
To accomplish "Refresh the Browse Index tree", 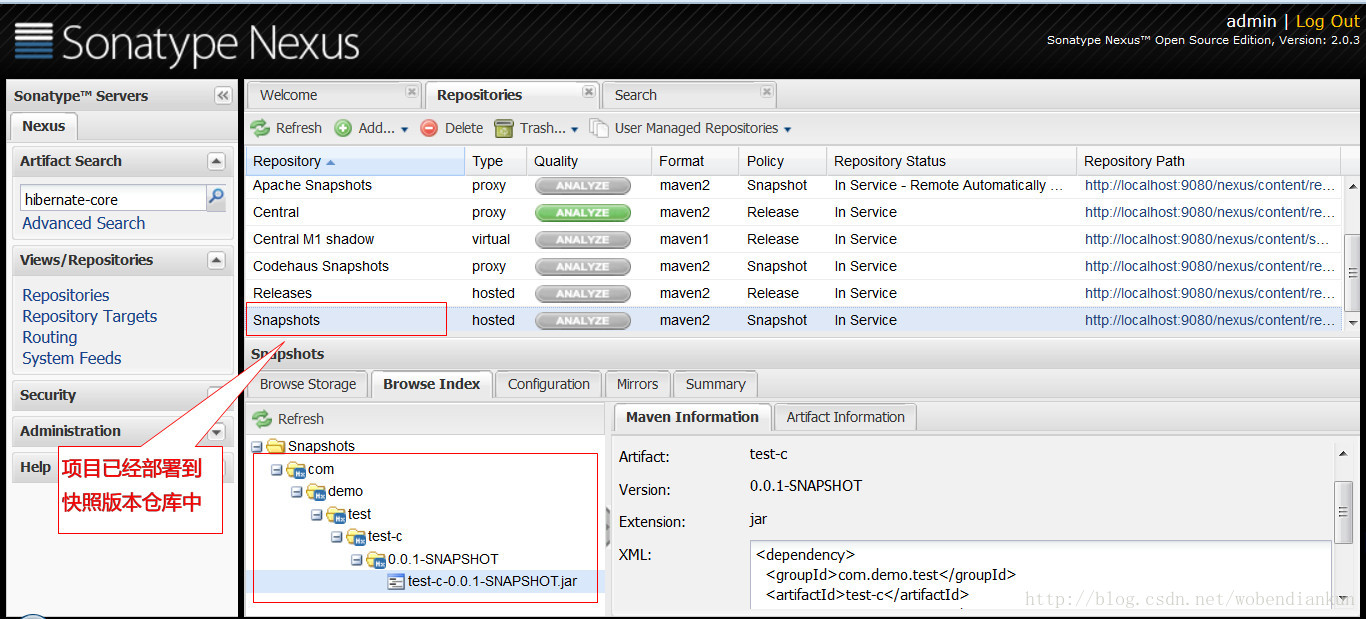I will click(289, 419).
